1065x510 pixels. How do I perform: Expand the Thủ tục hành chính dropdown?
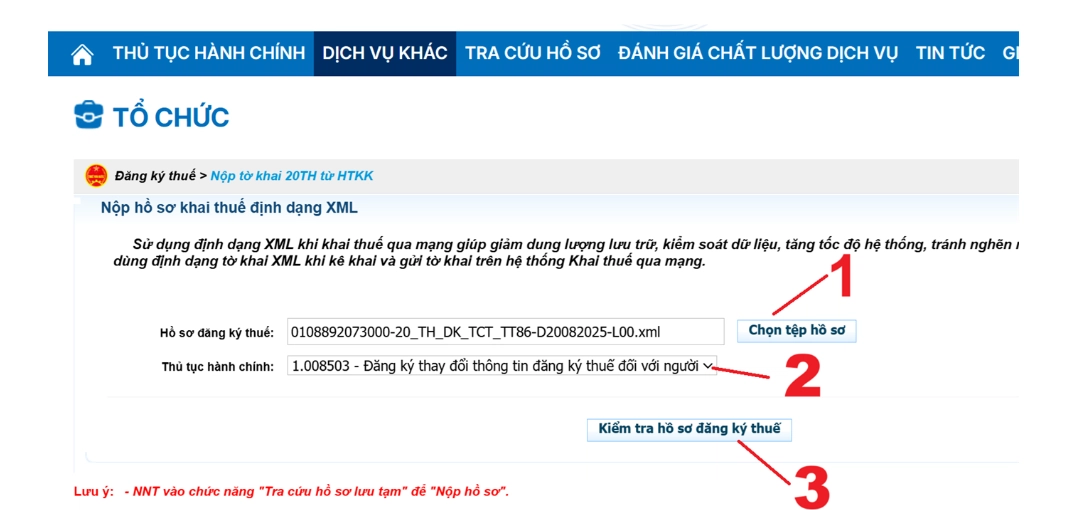point(502,366)
